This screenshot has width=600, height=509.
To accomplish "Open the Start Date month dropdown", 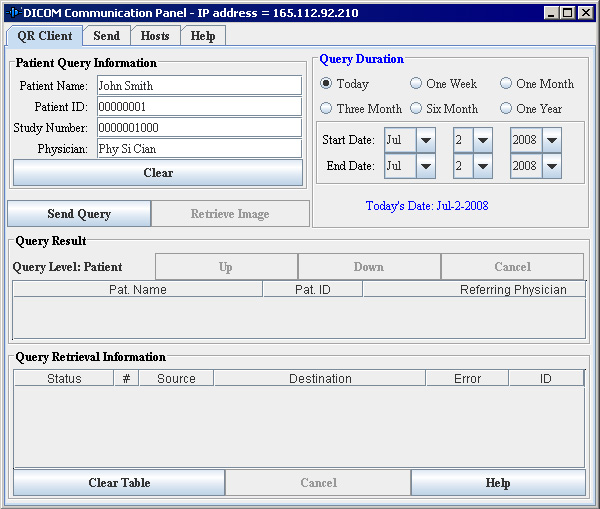I will click(426, 139).
